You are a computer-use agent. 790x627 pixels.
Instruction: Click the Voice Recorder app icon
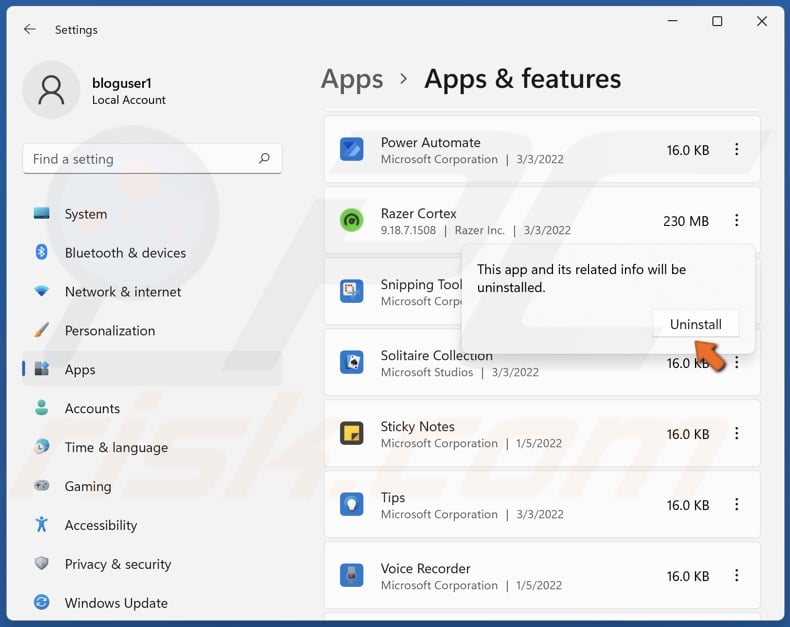352,576
